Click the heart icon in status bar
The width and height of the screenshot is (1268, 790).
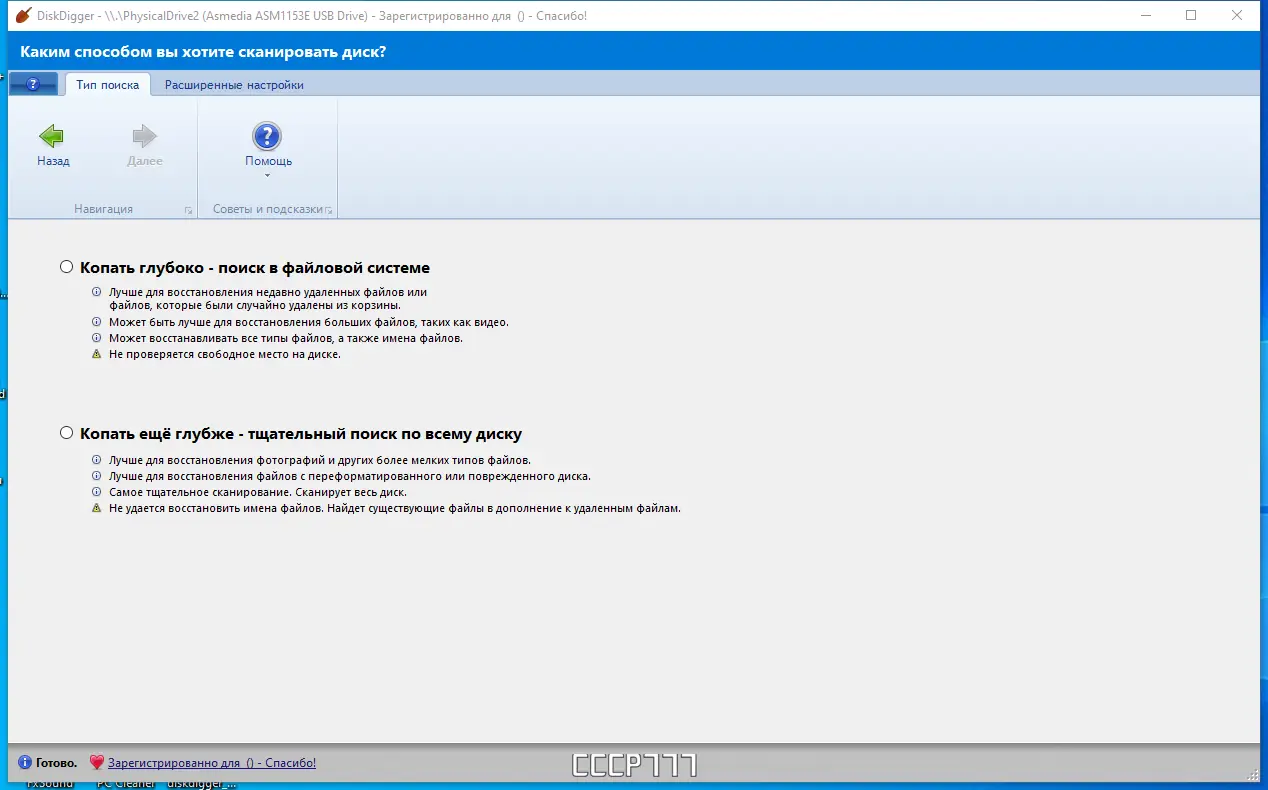(97, 763)
